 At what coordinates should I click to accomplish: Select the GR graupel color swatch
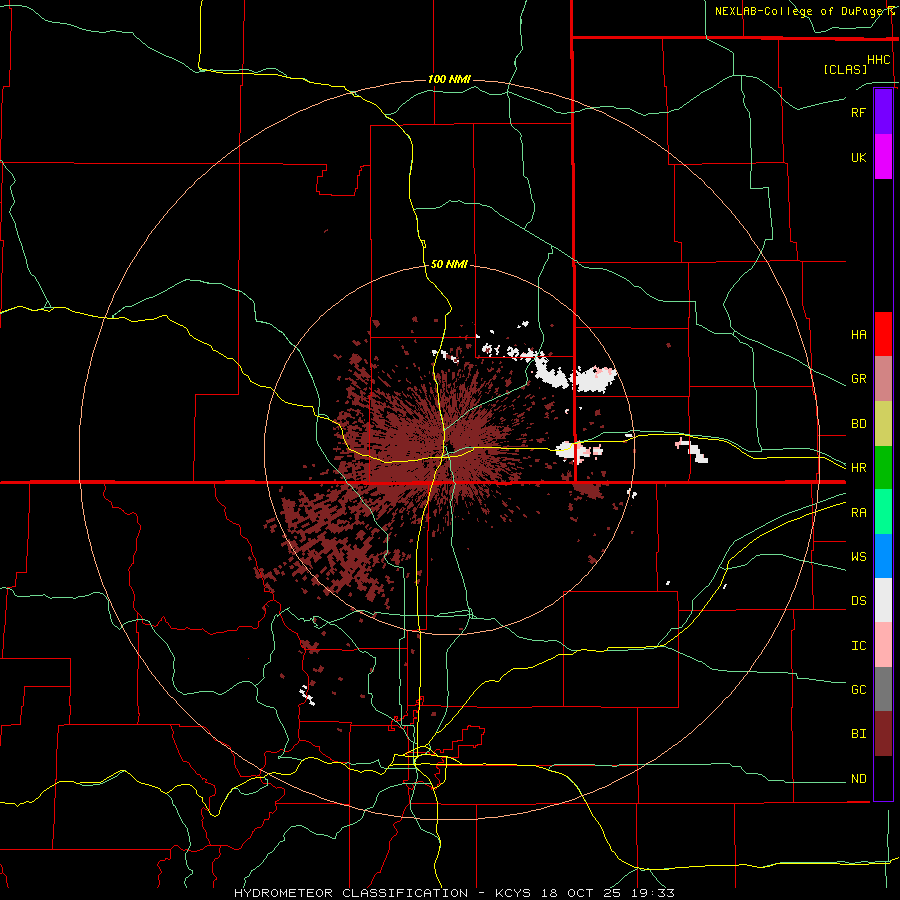pyautogui.click(x=883, y=379)
